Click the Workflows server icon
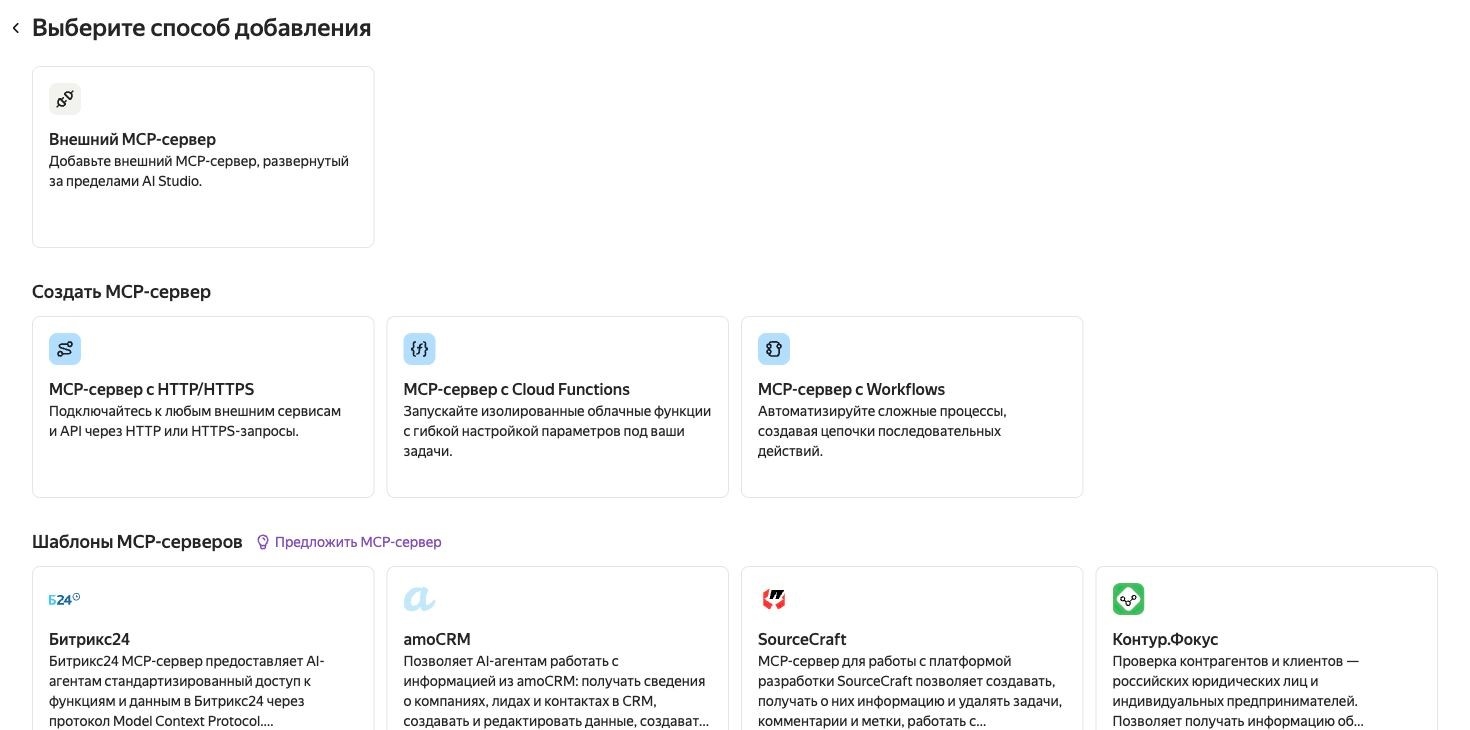This screenshot has height=730, width=1470. (774, 349)
